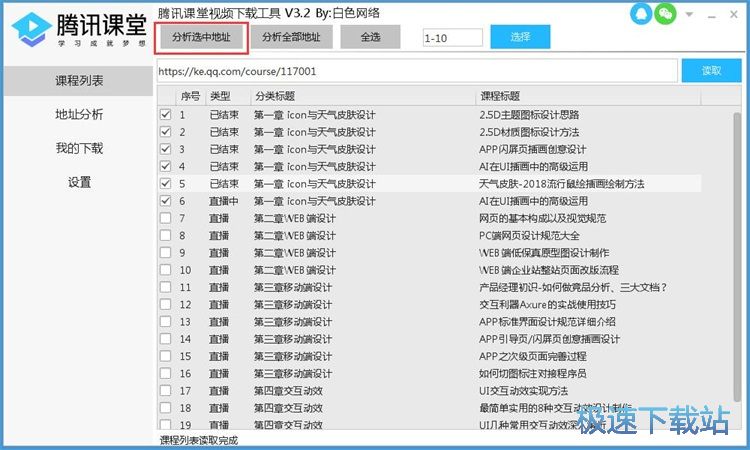Select course APP闪屏页插画创意设计

(x=532, y=149)
